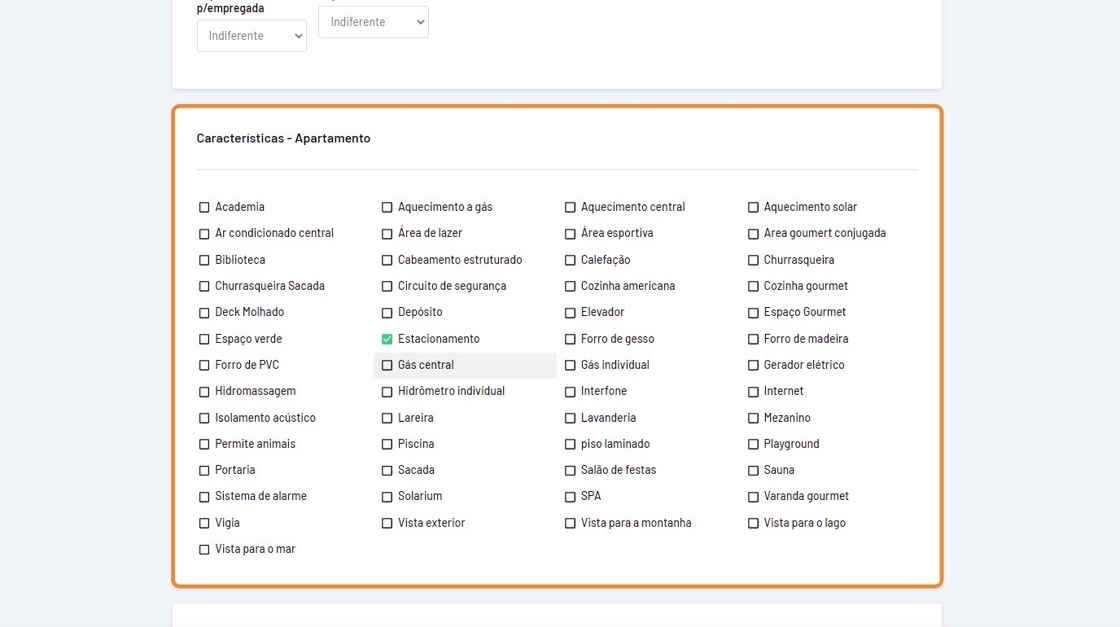
Task: Enable the Gás central option
Action: [x=387, y=365]
